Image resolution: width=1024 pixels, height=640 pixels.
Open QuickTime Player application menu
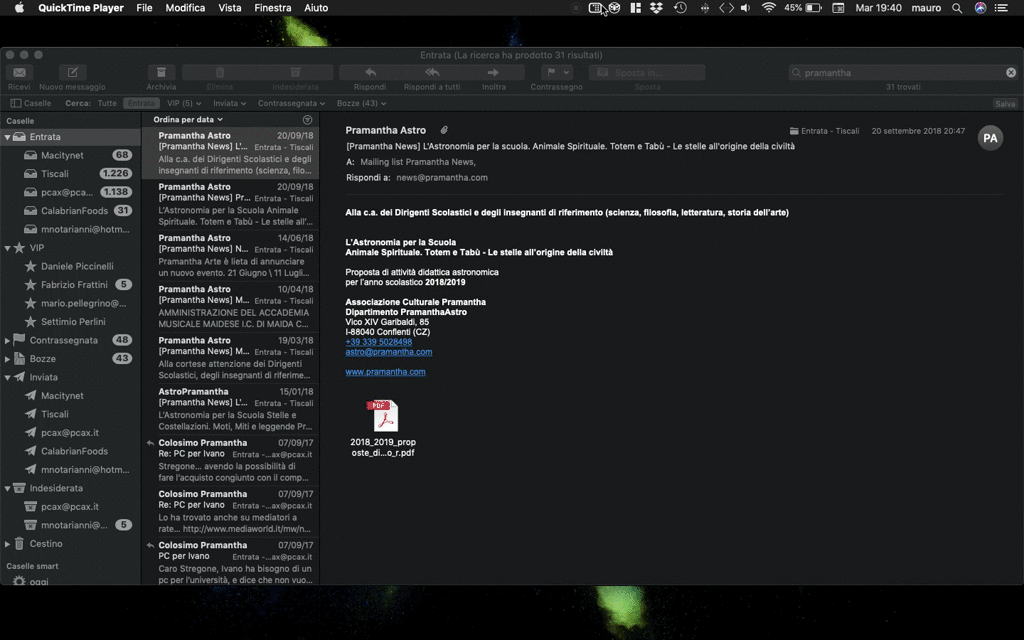81,8
